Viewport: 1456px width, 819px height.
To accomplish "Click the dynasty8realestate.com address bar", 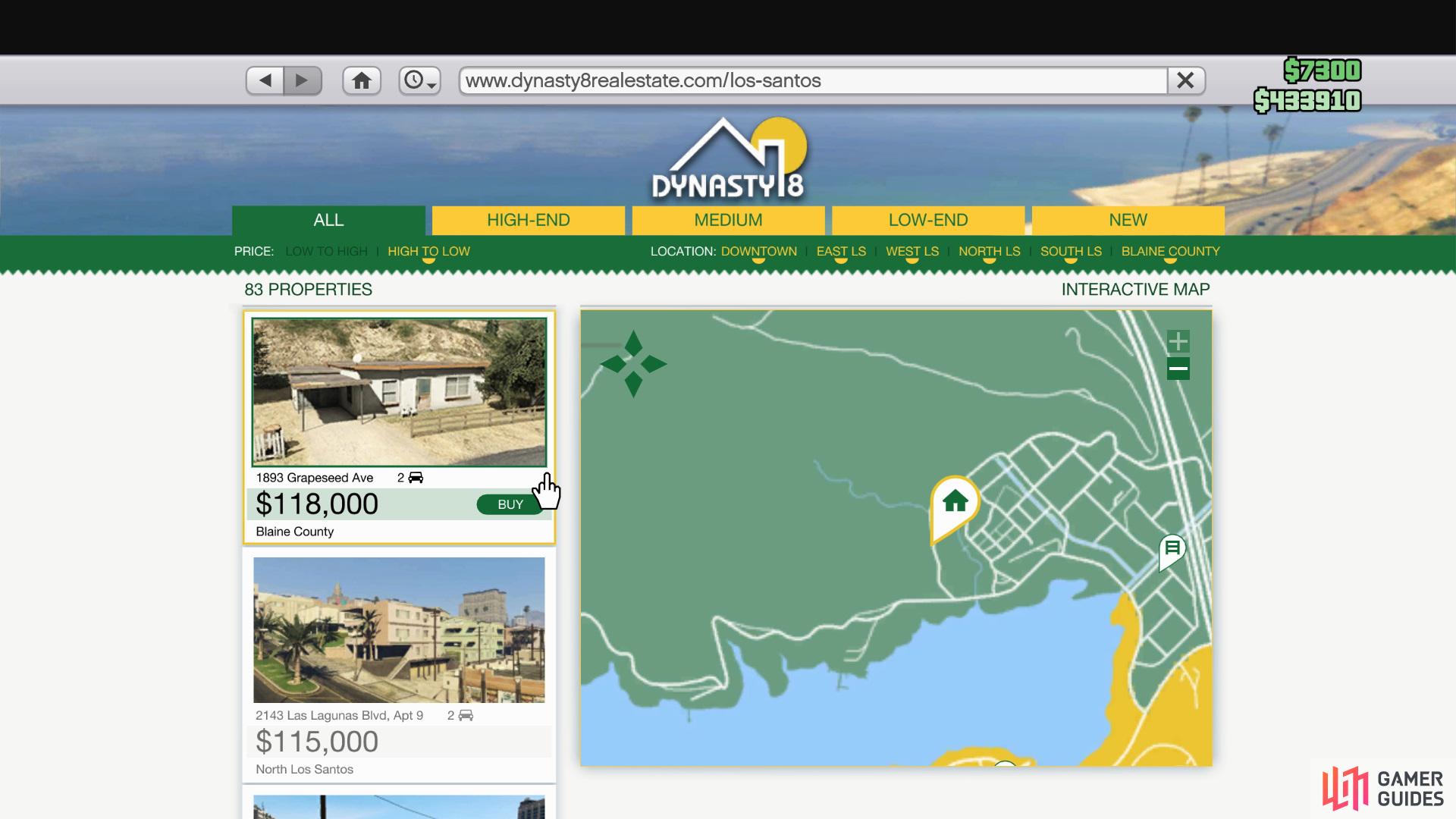I will (813, 80).
